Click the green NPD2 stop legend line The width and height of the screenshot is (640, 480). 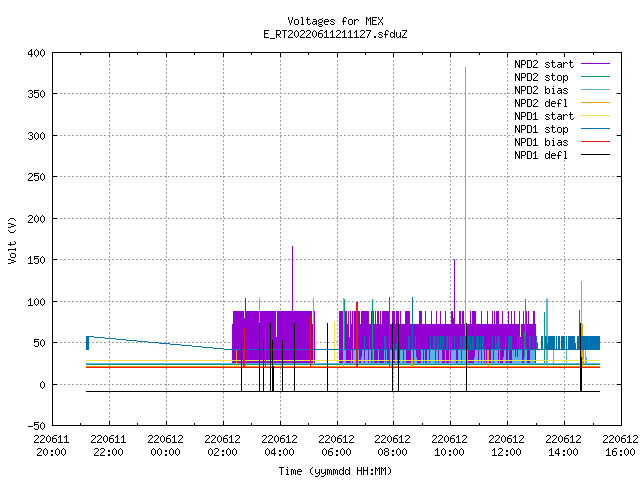coord(595,76)
